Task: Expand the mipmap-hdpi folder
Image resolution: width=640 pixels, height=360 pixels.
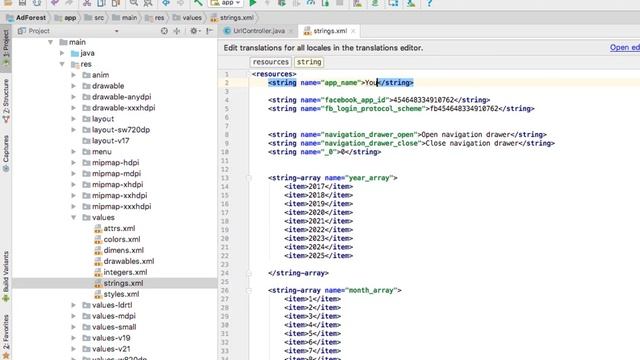Action: [73, 162]
